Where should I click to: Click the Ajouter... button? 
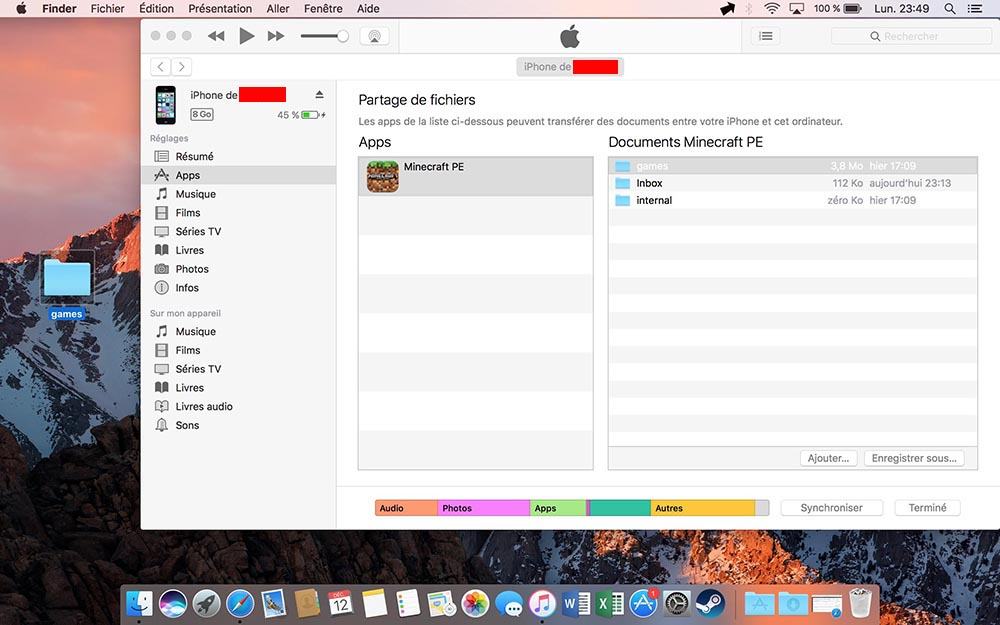828,458
